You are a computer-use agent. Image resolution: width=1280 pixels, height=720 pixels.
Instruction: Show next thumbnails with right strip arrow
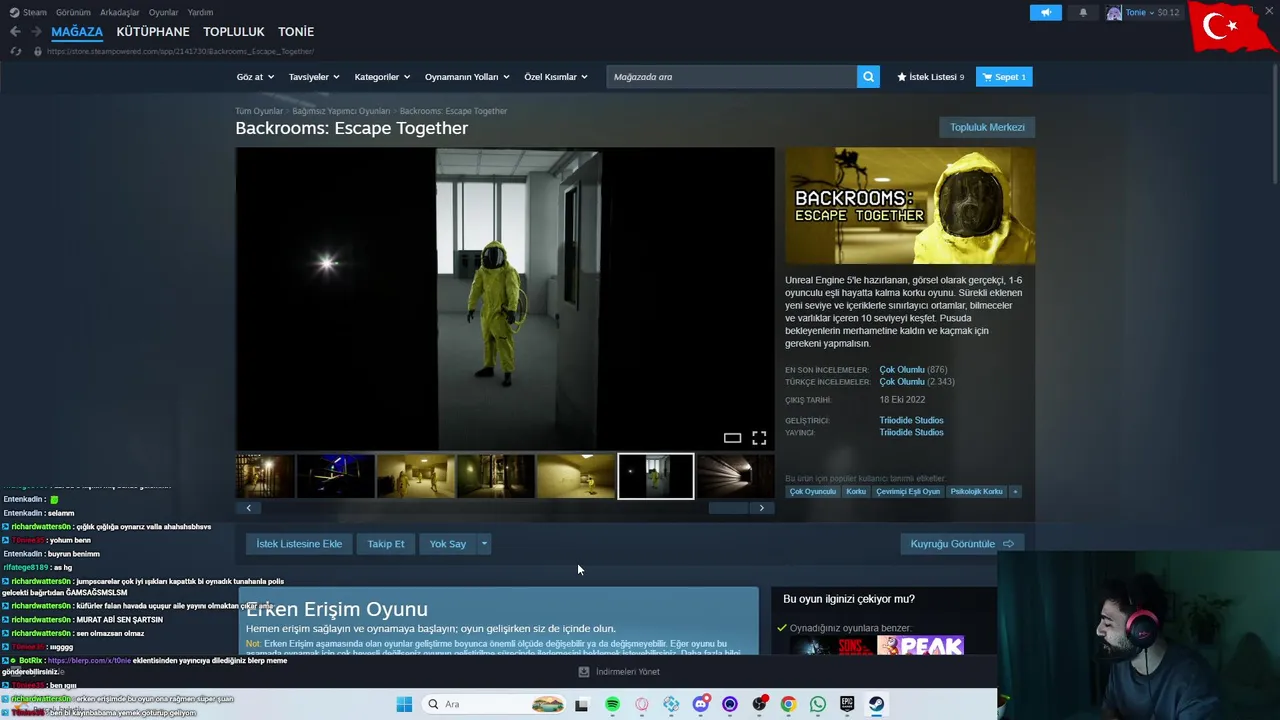(761, 508)
